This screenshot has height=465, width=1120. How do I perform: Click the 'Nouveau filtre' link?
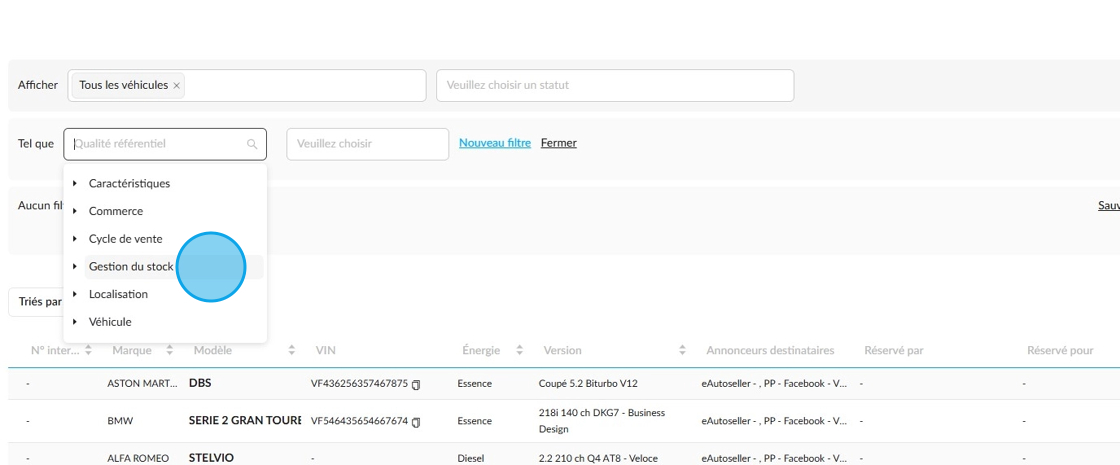[x=495, y=143]
